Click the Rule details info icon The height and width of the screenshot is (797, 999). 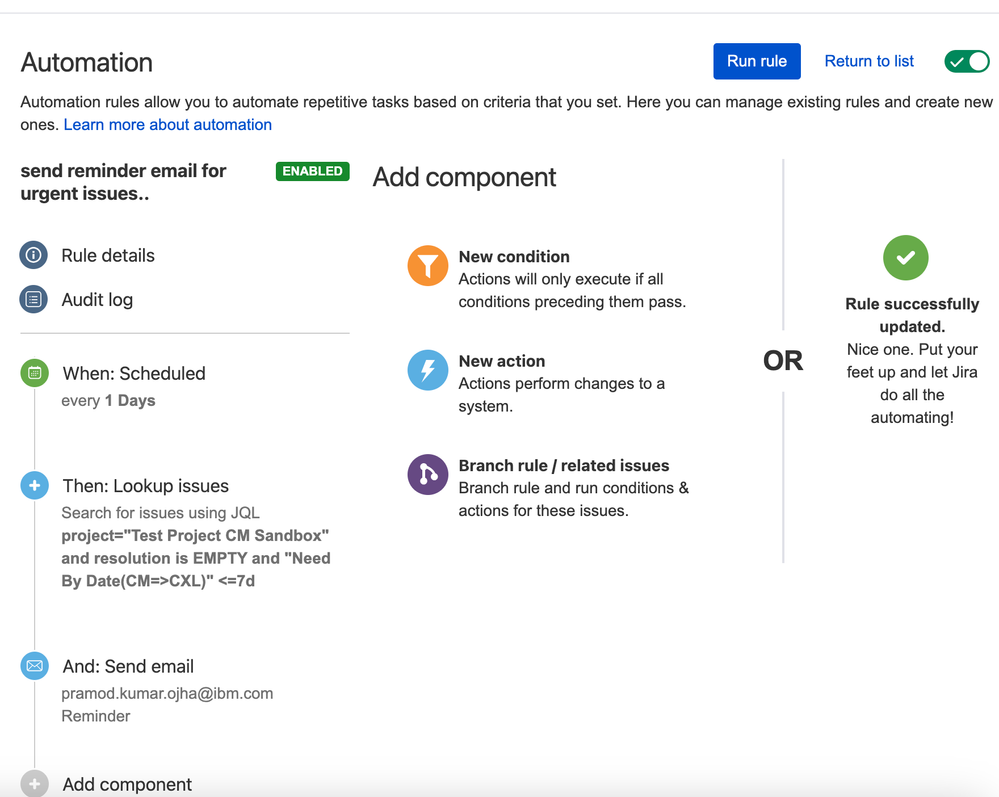pyautogui.click(x=34, y=255)
